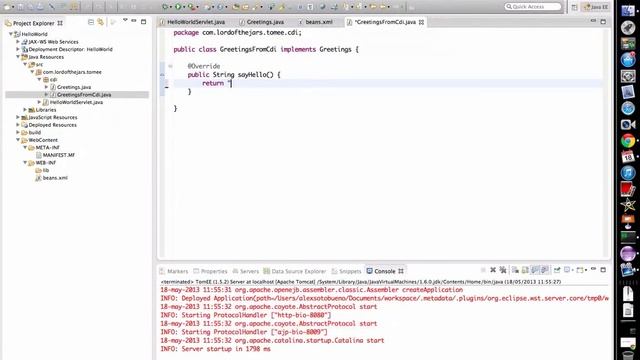Collapse the WEB-INF folder

[x=25, y=162]
